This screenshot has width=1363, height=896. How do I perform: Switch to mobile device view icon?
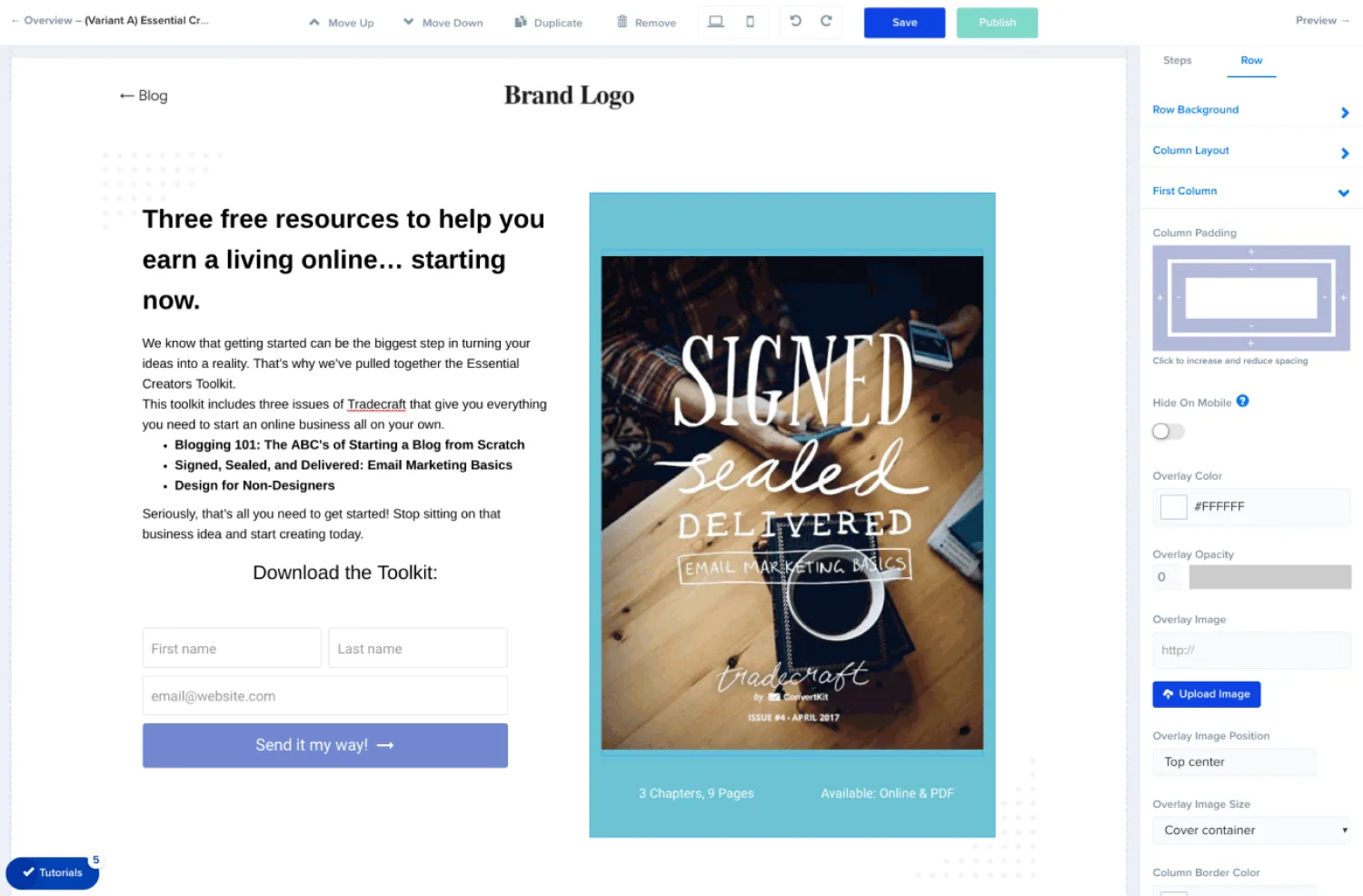pyautogui.click(x=750, y=22)
